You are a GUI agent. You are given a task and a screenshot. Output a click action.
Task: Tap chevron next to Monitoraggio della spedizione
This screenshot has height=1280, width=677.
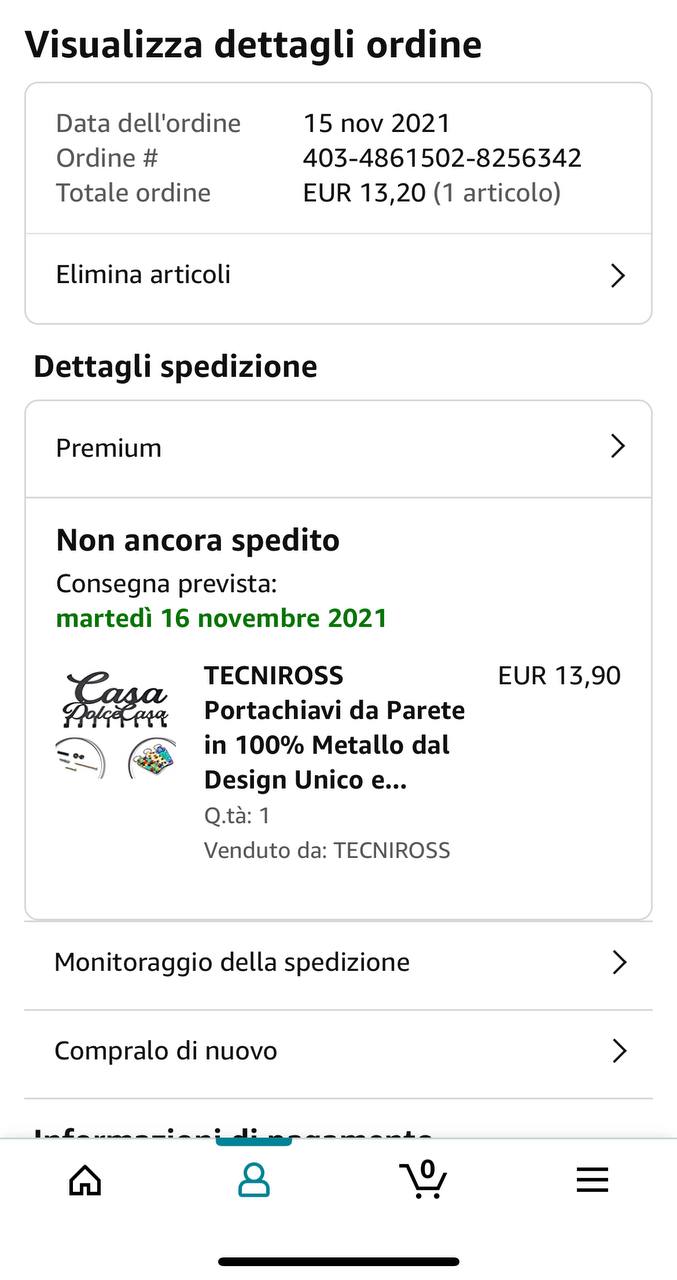(x=619, y=962)
